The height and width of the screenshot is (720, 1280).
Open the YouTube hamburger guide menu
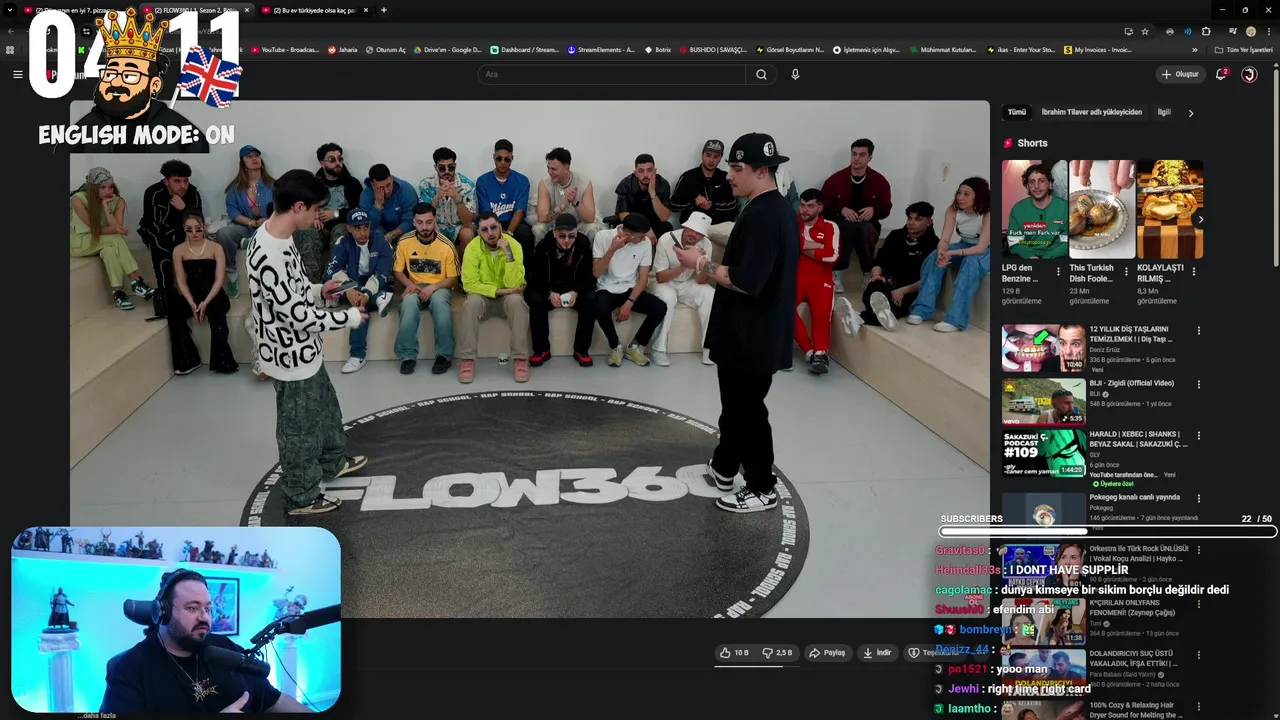17,74
